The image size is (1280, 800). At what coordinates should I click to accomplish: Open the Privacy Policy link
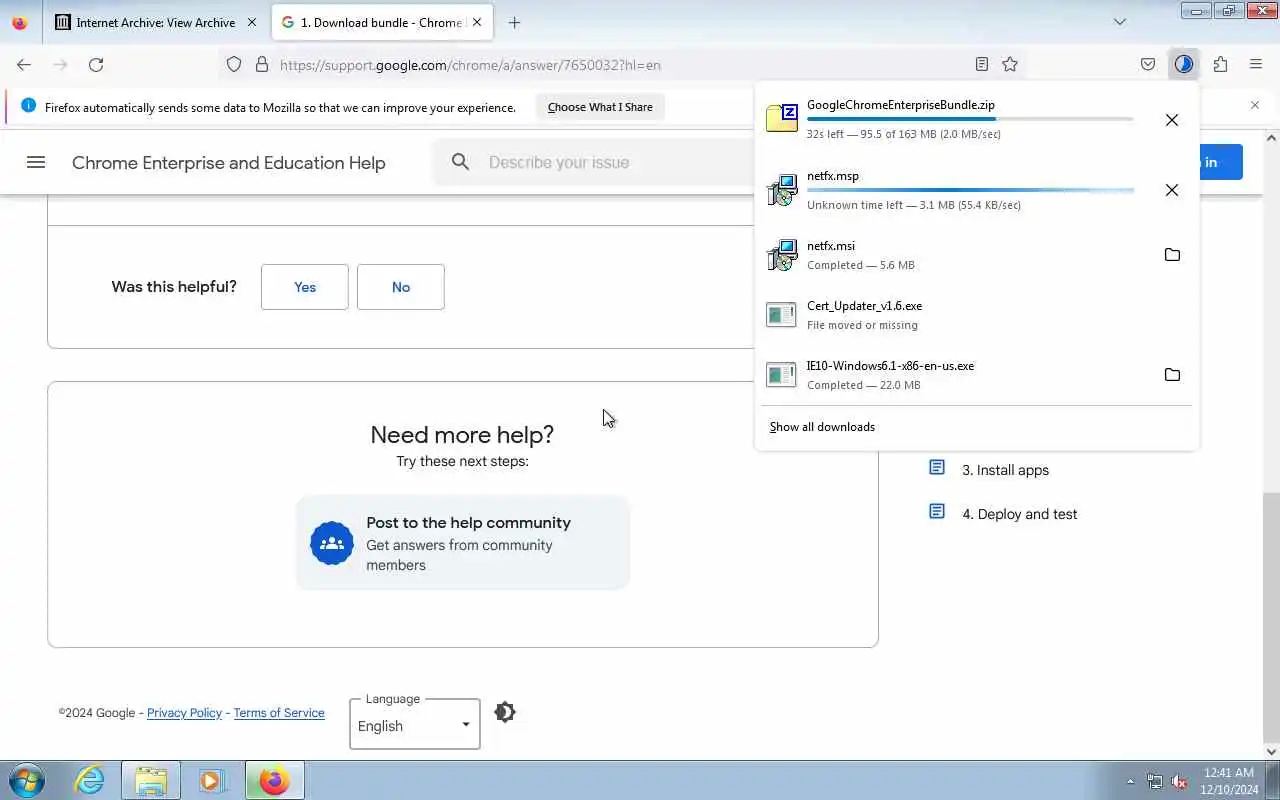pyautogui.click(x=184, y=713)
